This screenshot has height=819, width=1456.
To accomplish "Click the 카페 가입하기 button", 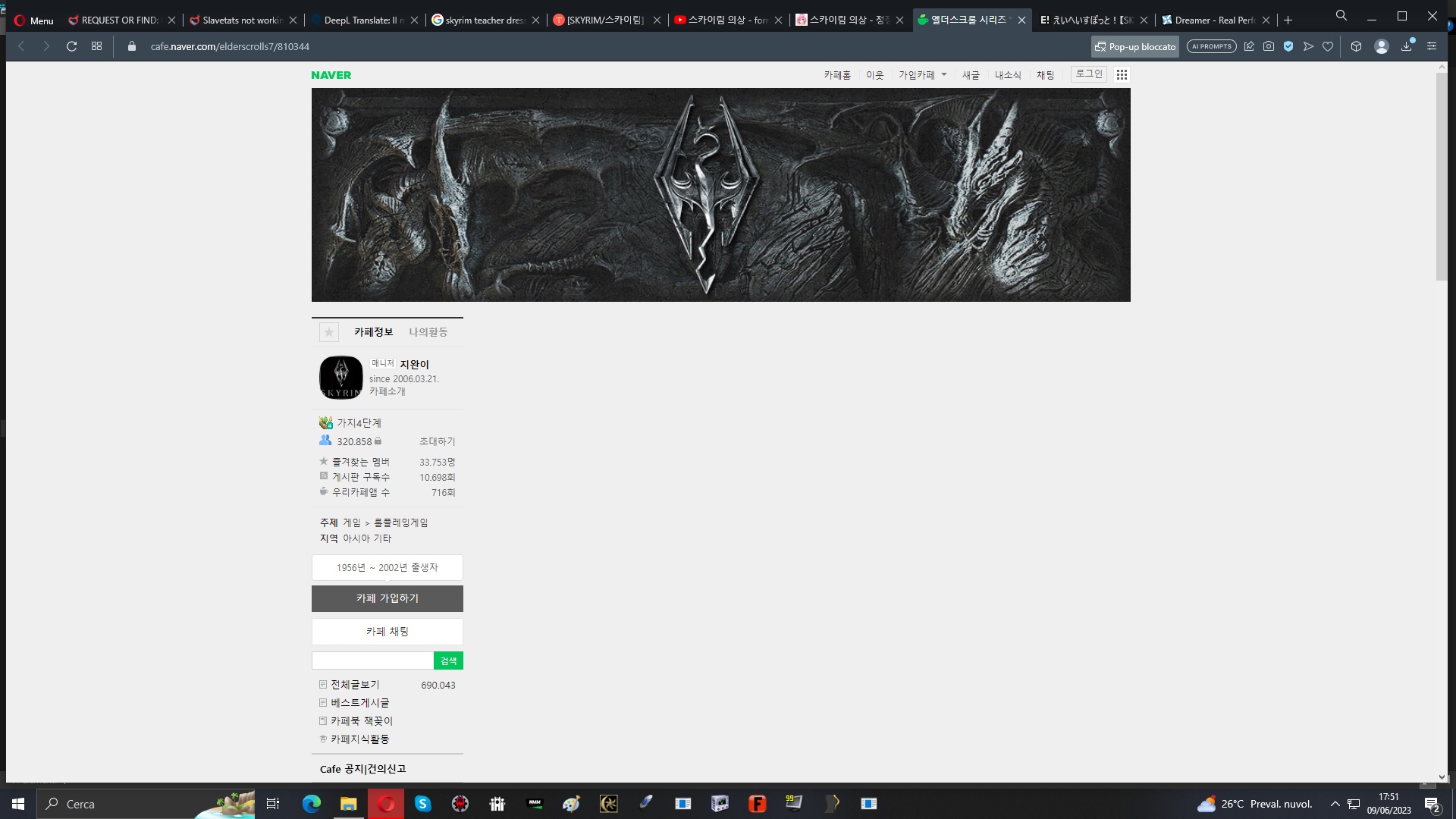I will pyautogui.click(x=387, y=598).
